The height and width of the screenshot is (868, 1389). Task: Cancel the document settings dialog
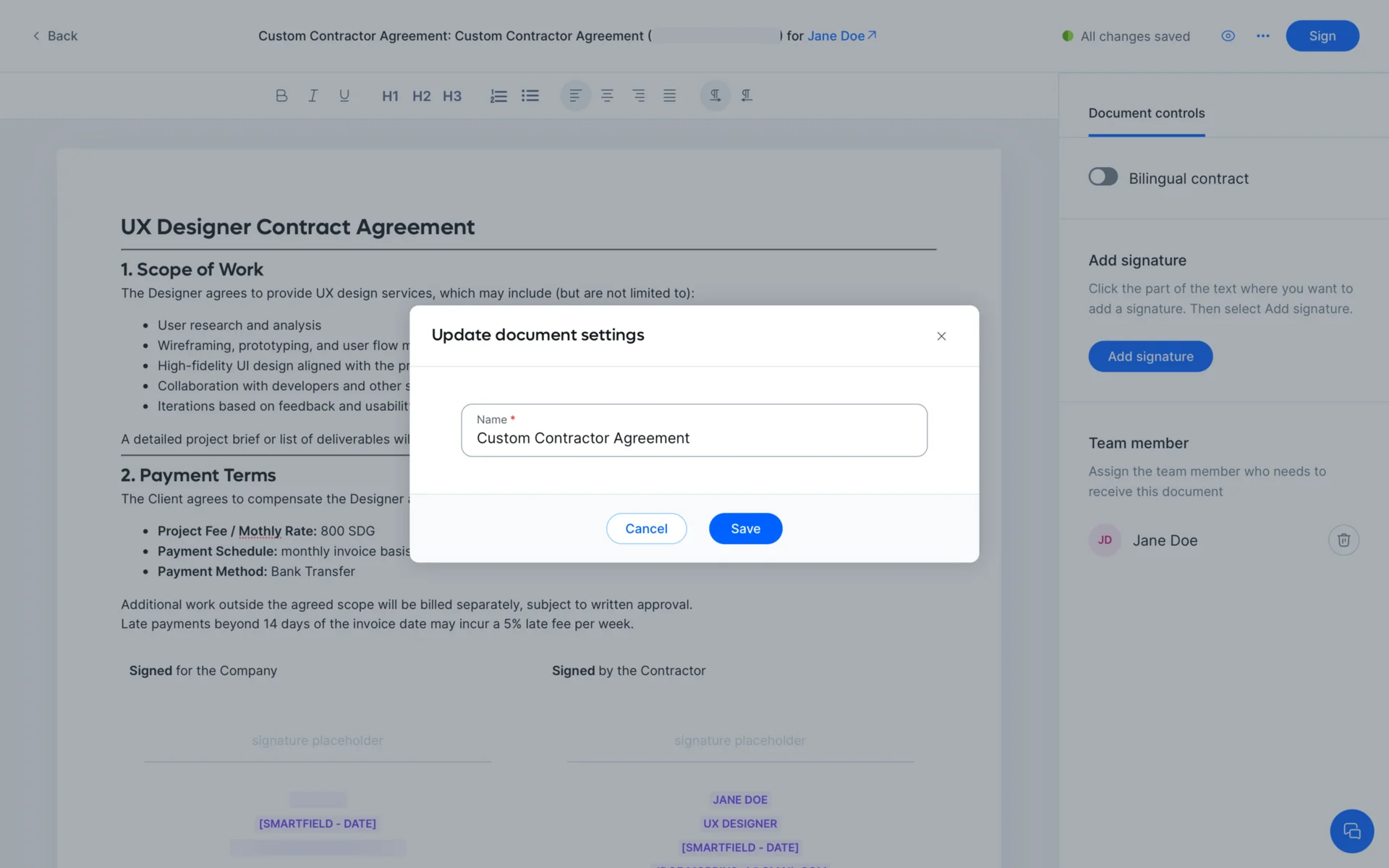(x=646, y=529)
